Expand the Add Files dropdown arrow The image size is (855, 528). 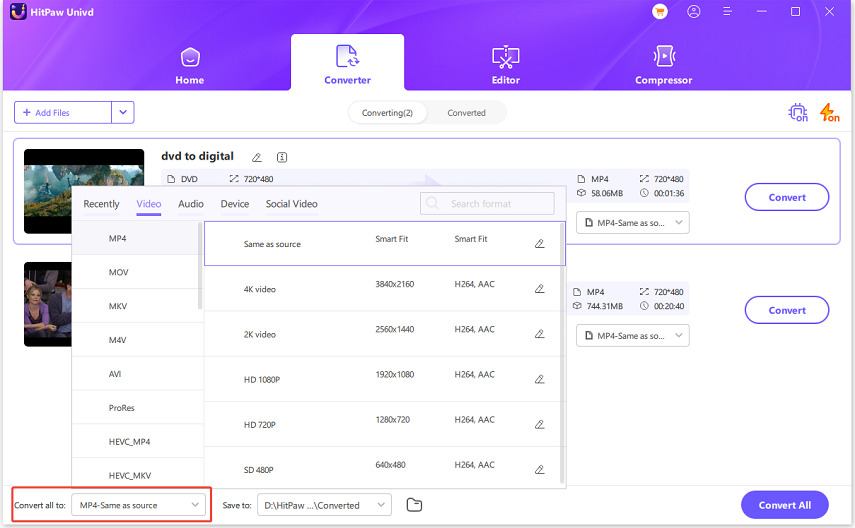pos(123,112)
